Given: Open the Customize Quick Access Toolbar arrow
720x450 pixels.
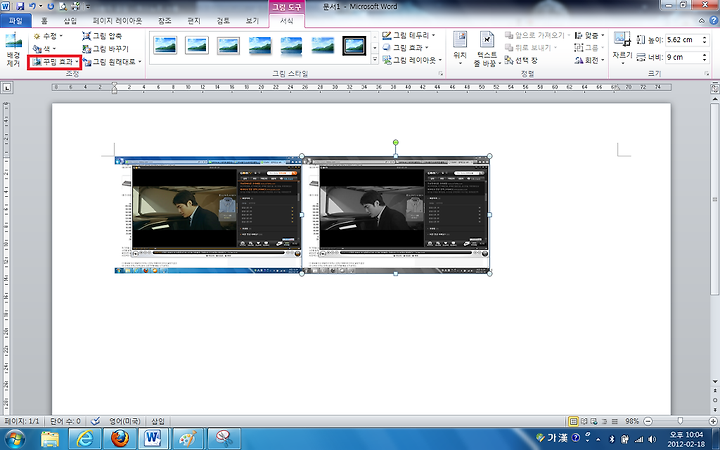Looking at the screenshot, I should [x=88, y=7].
